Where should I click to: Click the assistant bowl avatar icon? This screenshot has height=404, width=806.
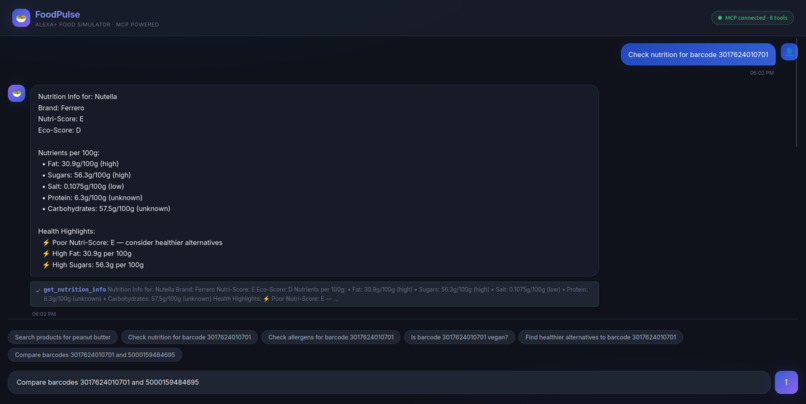pyautogui.click(x=16, y=94)
